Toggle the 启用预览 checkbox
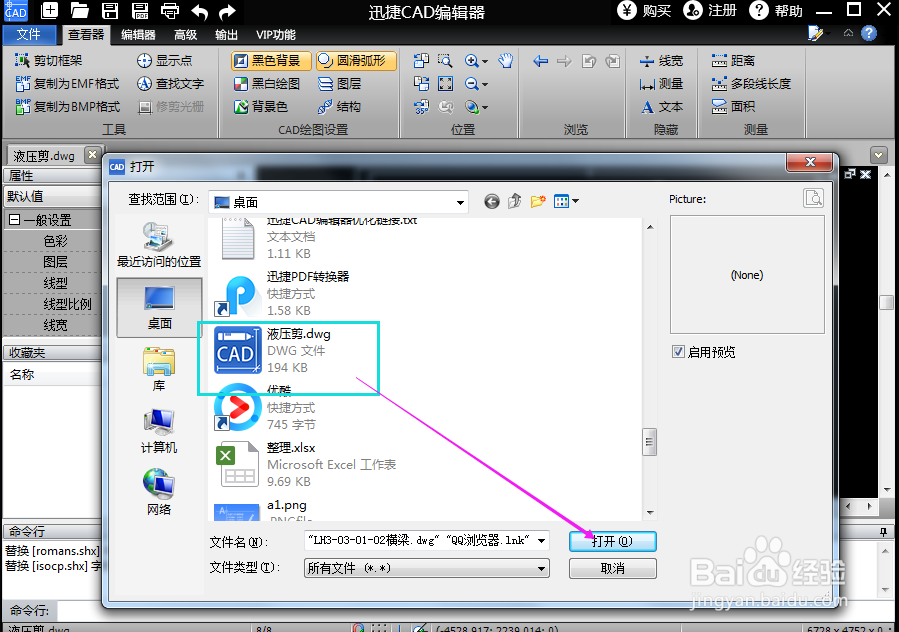The height and width of the screenshot is (632, 899). [x=678, y=352]
